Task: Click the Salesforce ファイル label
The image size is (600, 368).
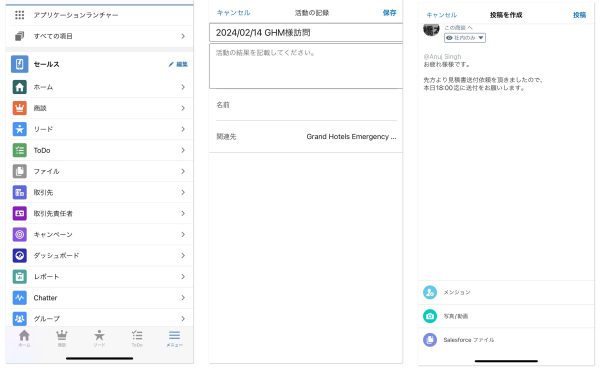Action: [x=469, y=340]
